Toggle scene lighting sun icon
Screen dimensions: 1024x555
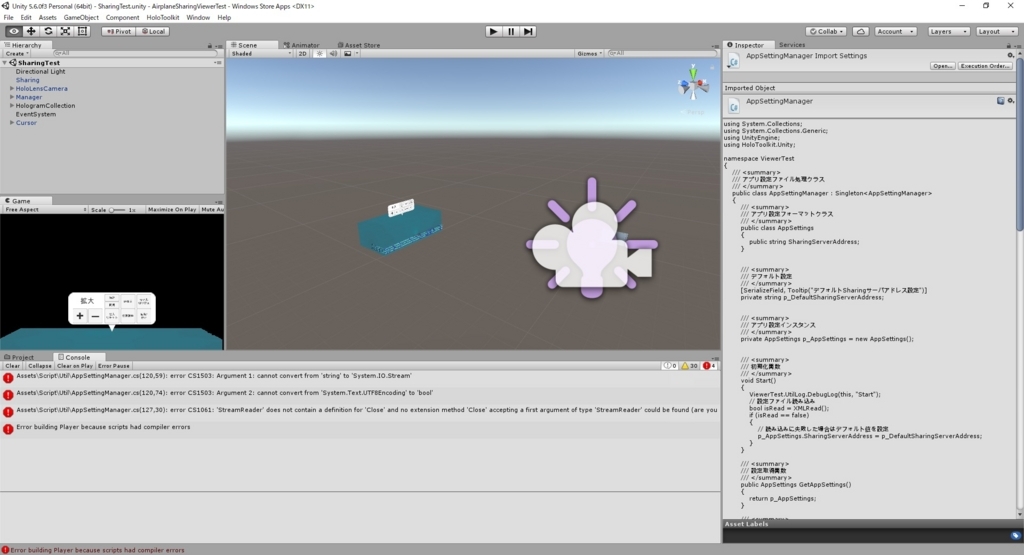[x=319, y=54]
